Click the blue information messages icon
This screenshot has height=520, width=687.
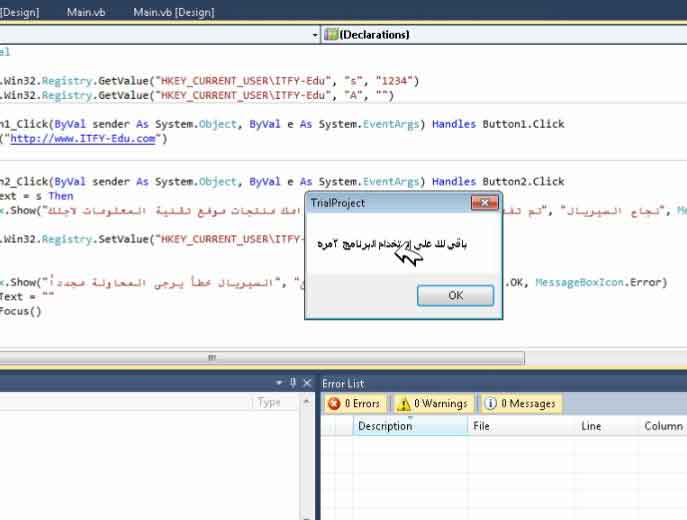pyautogui.click(x=491, y=404)
